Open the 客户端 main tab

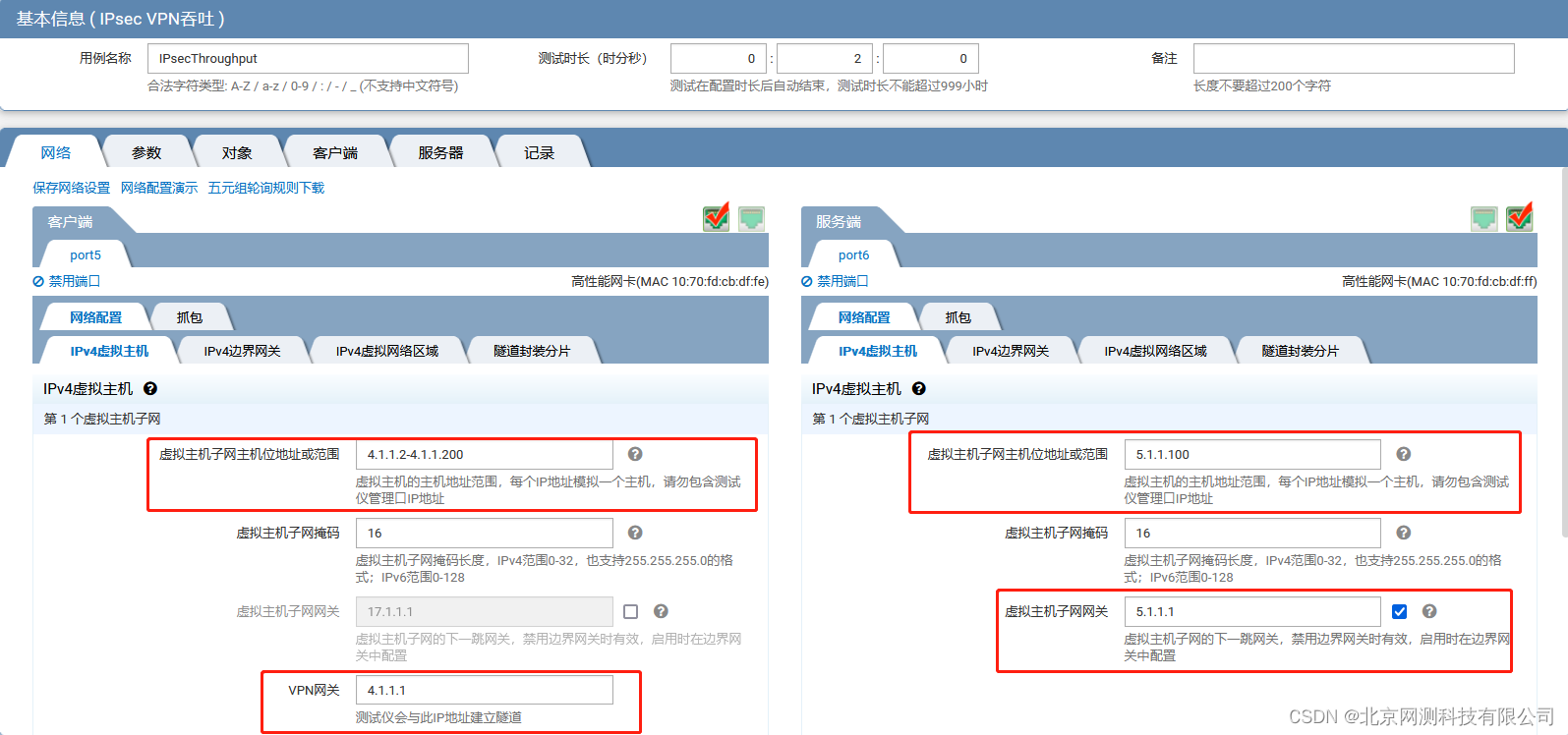[x=335, y=152]
